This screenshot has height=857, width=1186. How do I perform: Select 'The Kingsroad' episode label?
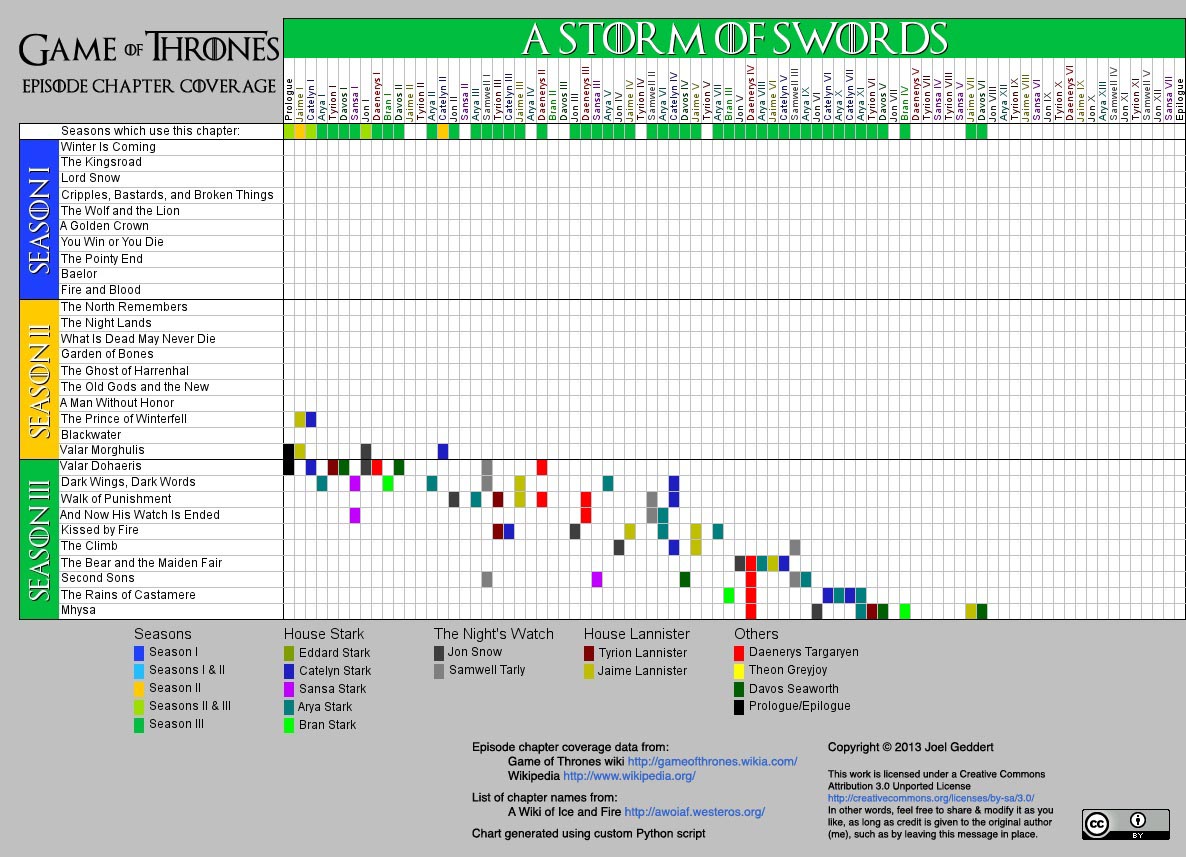pos(101,162)
